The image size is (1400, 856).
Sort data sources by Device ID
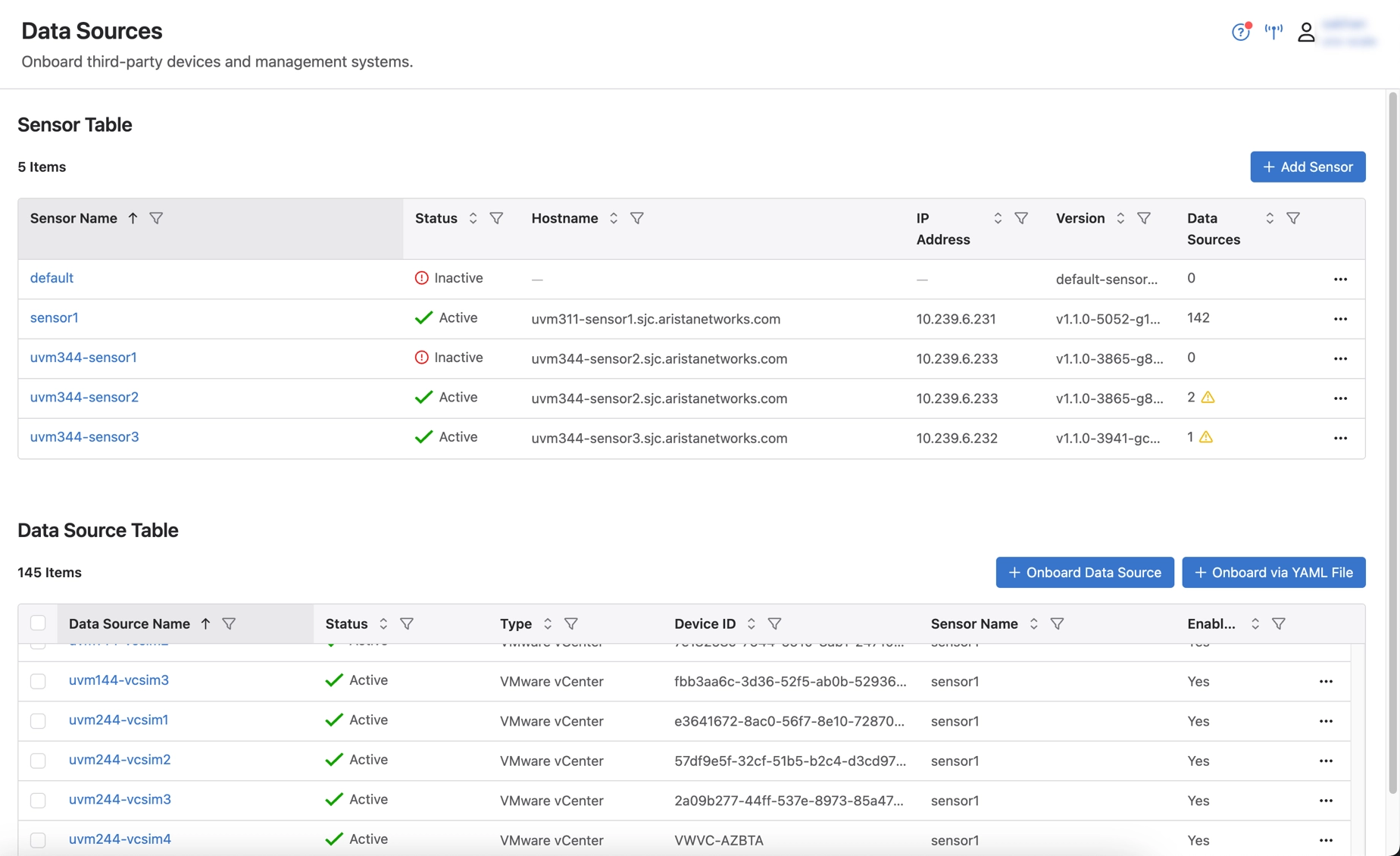(751, 623)
